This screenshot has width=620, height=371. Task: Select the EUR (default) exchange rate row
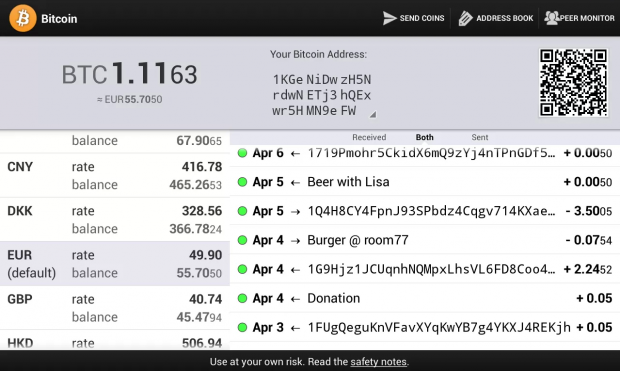(x=115, y=264)
